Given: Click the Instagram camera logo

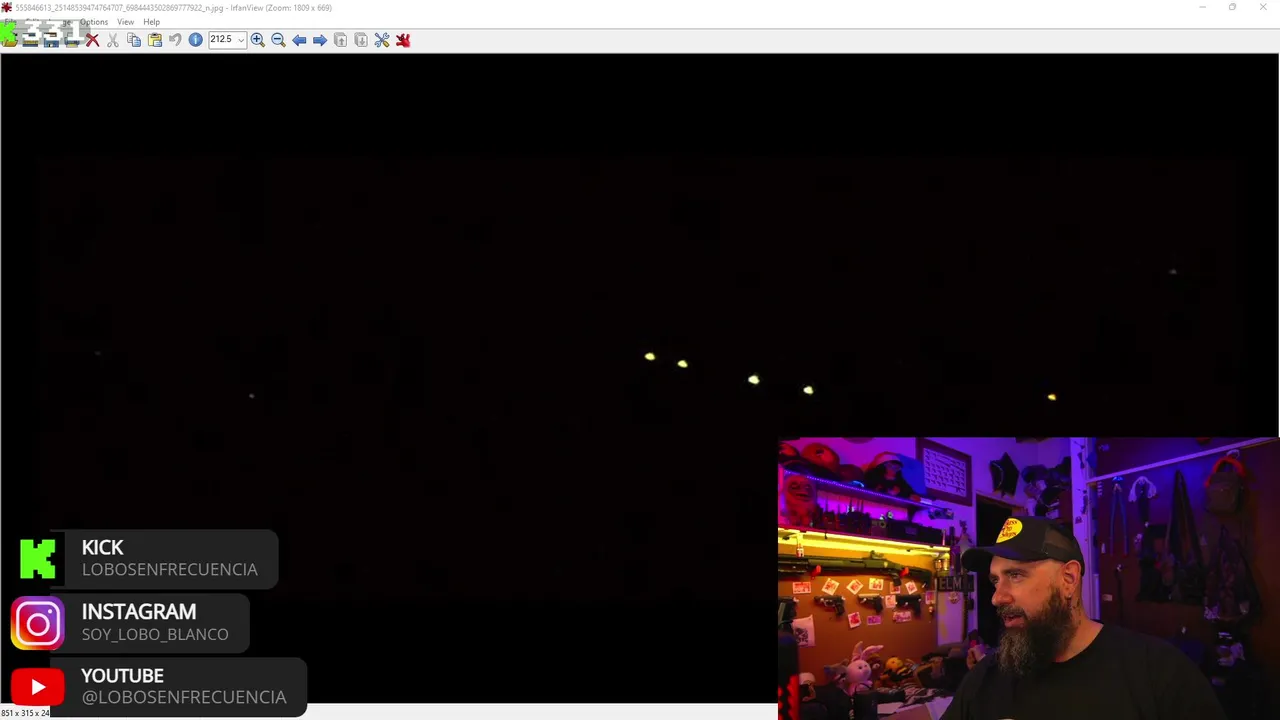Looking at the screenshot, I should pyautogui.click(x=37, y=624).
